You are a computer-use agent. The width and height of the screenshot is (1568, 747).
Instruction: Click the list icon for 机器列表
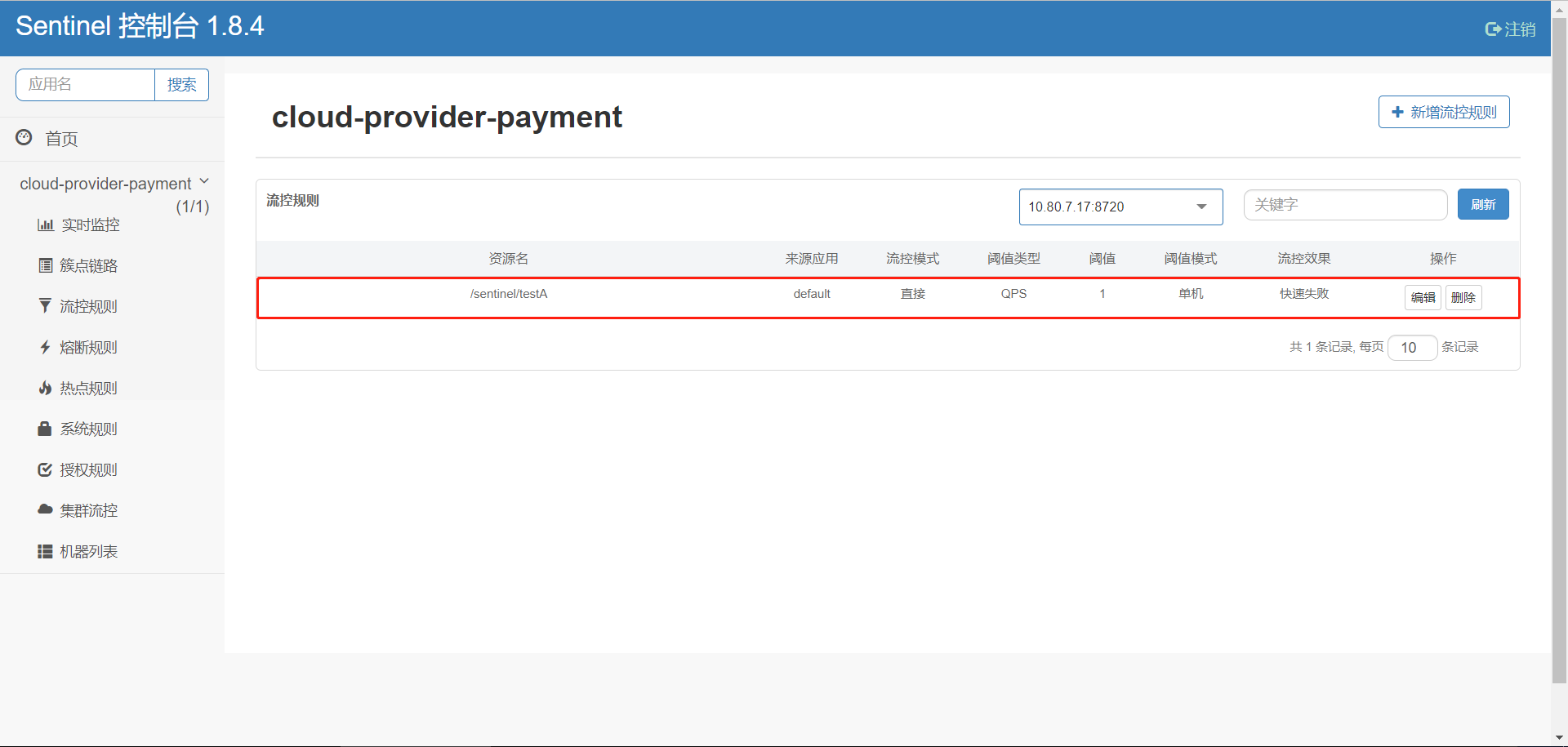45,551
